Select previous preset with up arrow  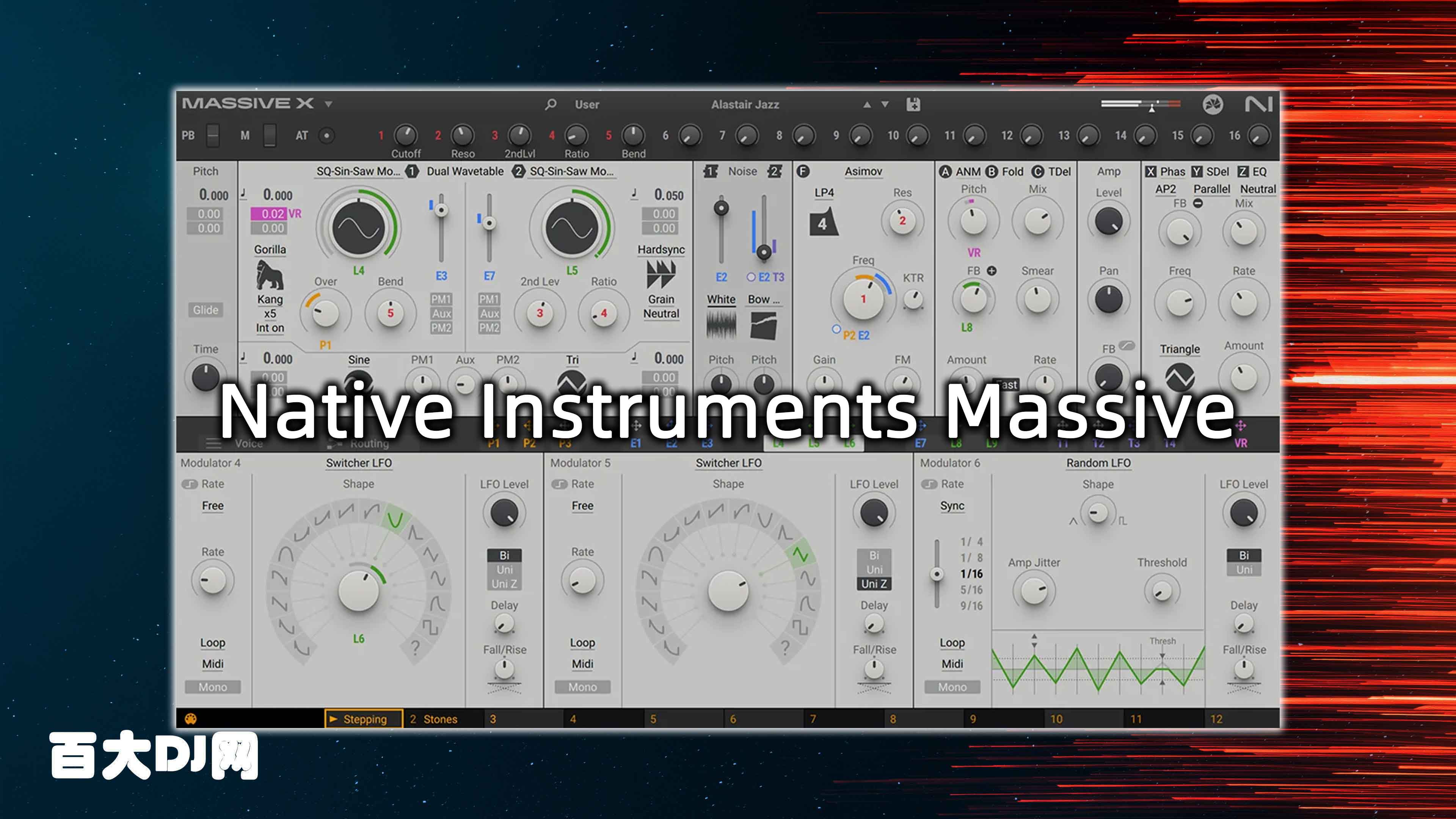pos(867,105)
